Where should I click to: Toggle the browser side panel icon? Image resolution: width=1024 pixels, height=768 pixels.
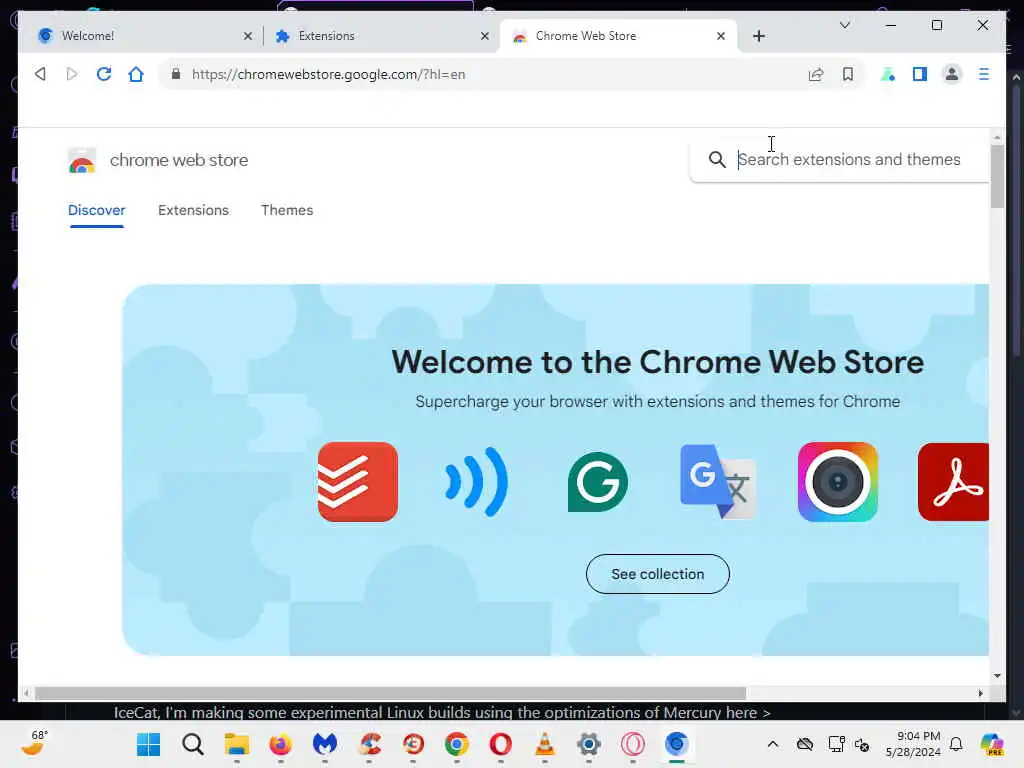920,74
